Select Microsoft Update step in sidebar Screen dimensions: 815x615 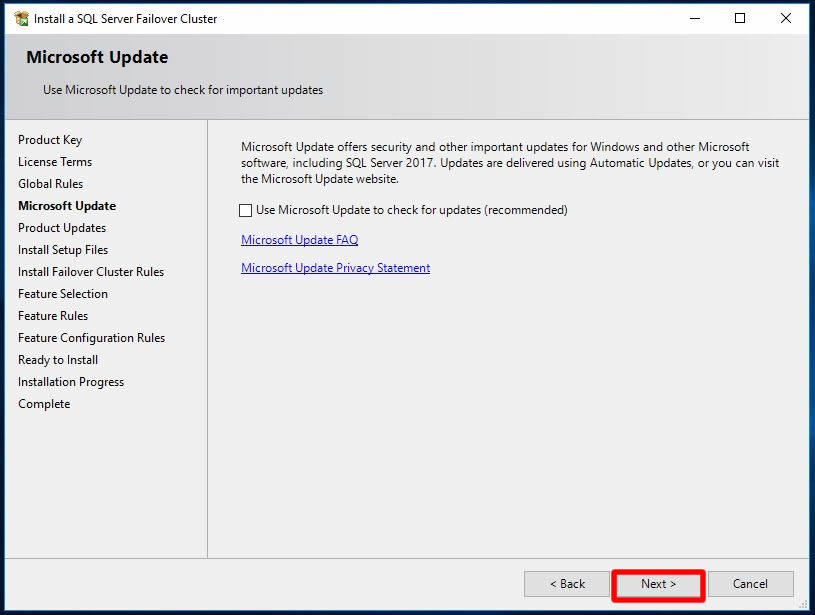(67, 206)
